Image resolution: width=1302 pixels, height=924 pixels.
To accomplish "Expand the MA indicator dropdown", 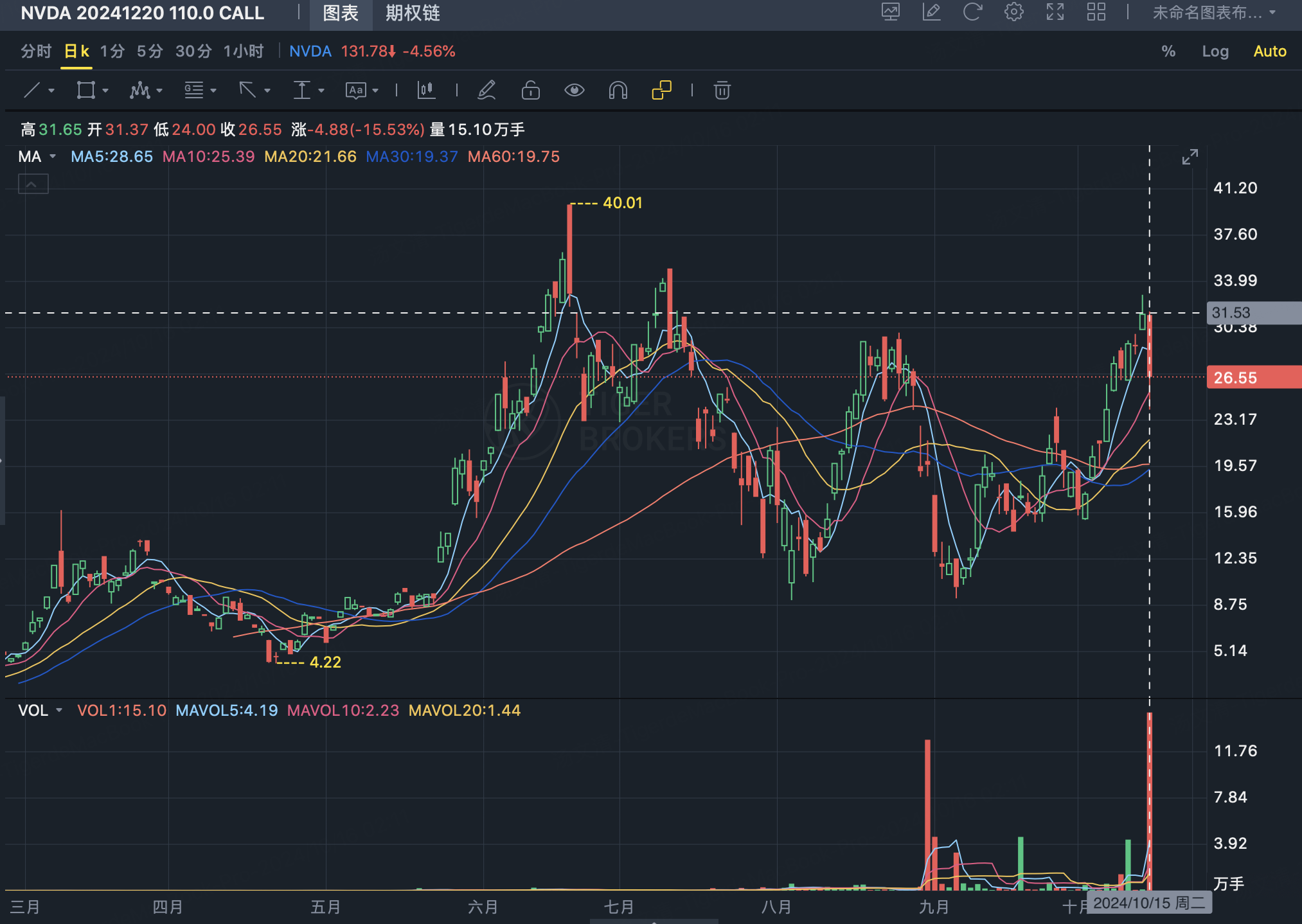I will pyautogui.click(x=53, y=157).
